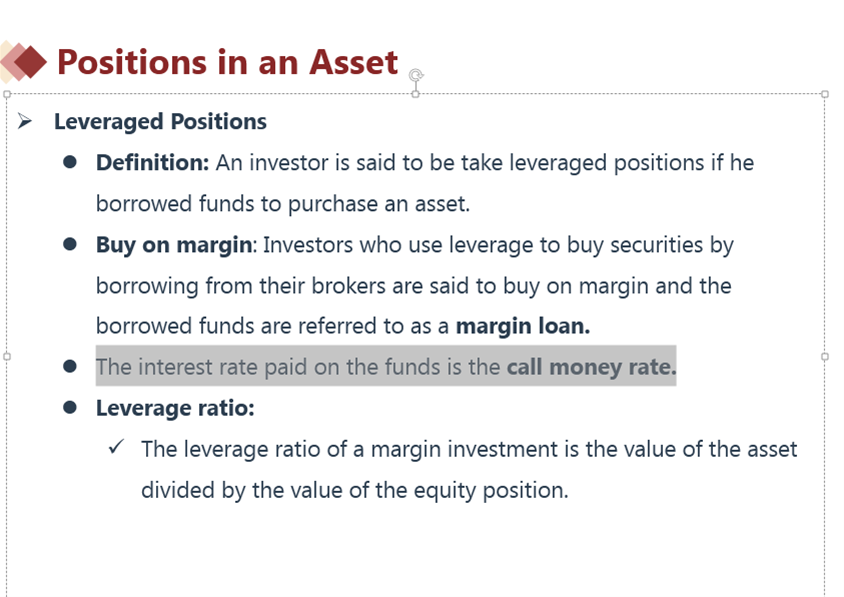The image size is (844, 597).
Task: Click the bold Definition label
Action: coord(152,163)
